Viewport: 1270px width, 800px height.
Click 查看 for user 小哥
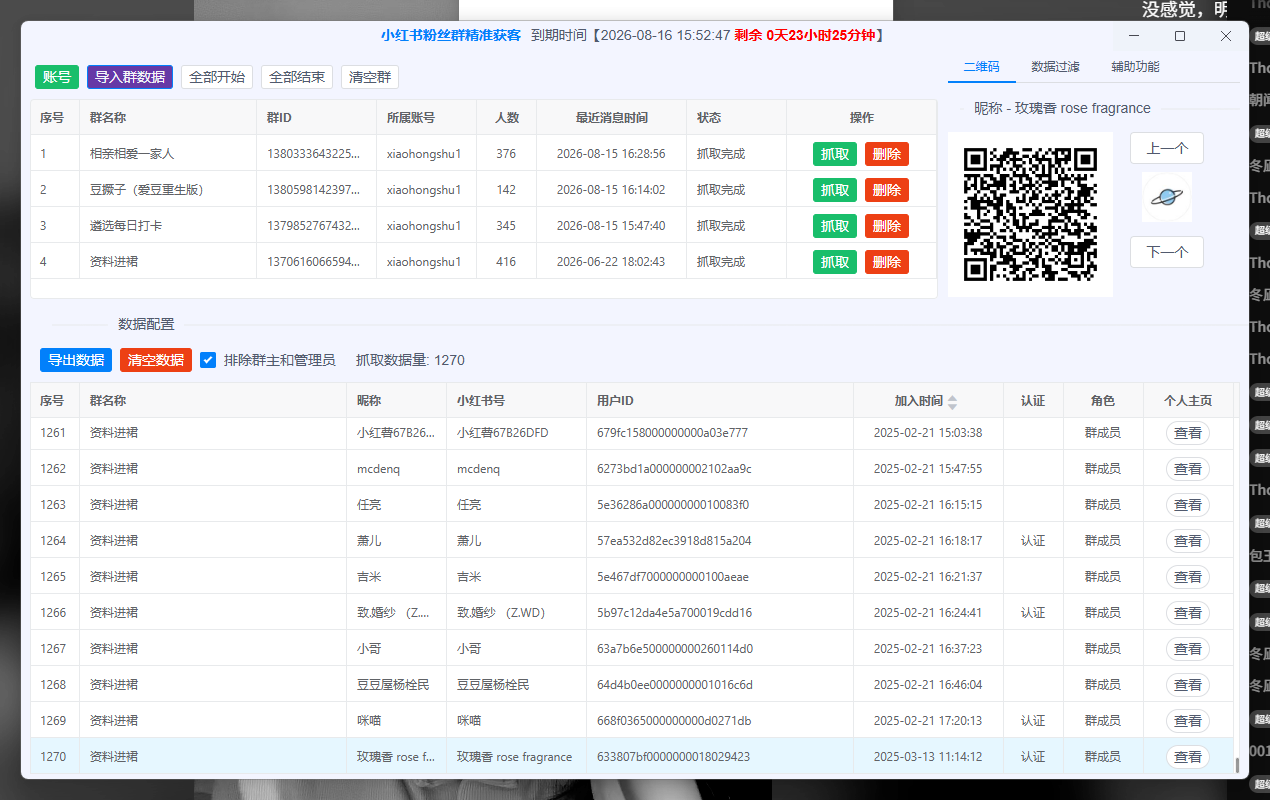click(1188, 649)
